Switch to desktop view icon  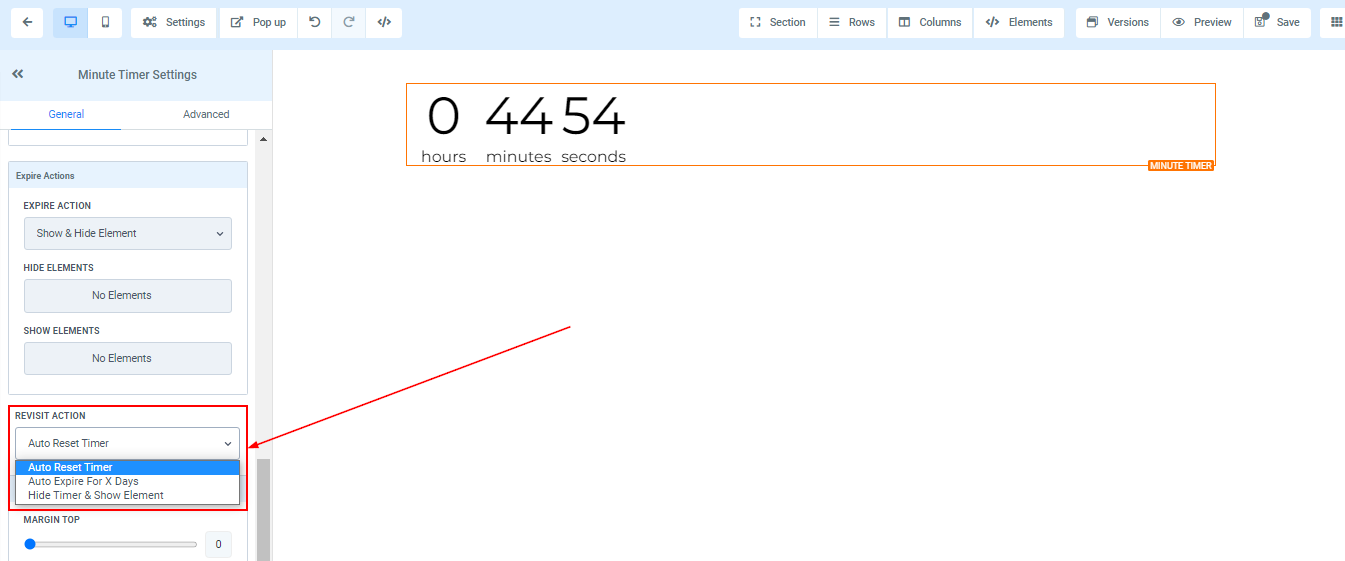coord(70,22)
